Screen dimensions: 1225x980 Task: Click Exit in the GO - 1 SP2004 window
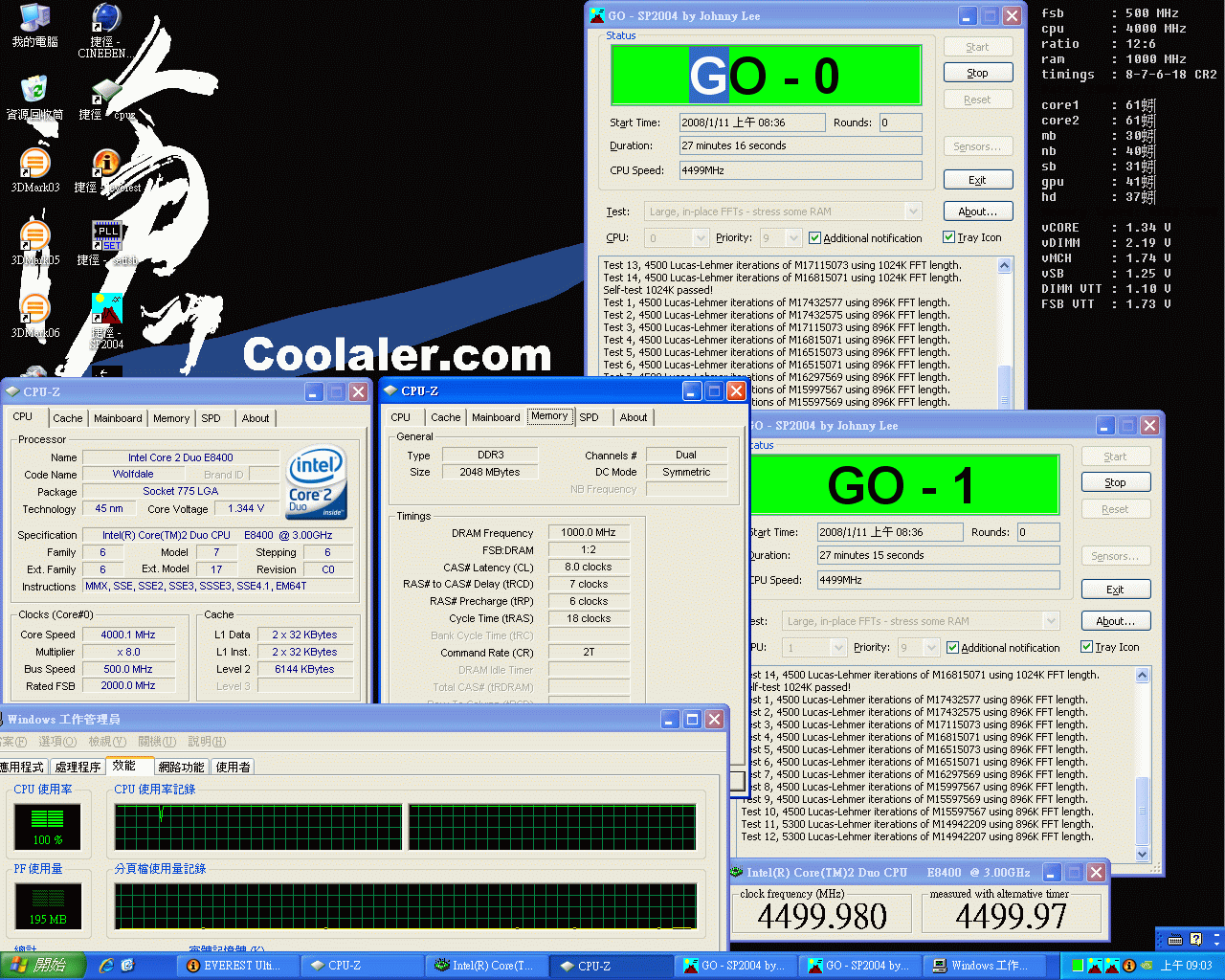(x=1115, y=590)
